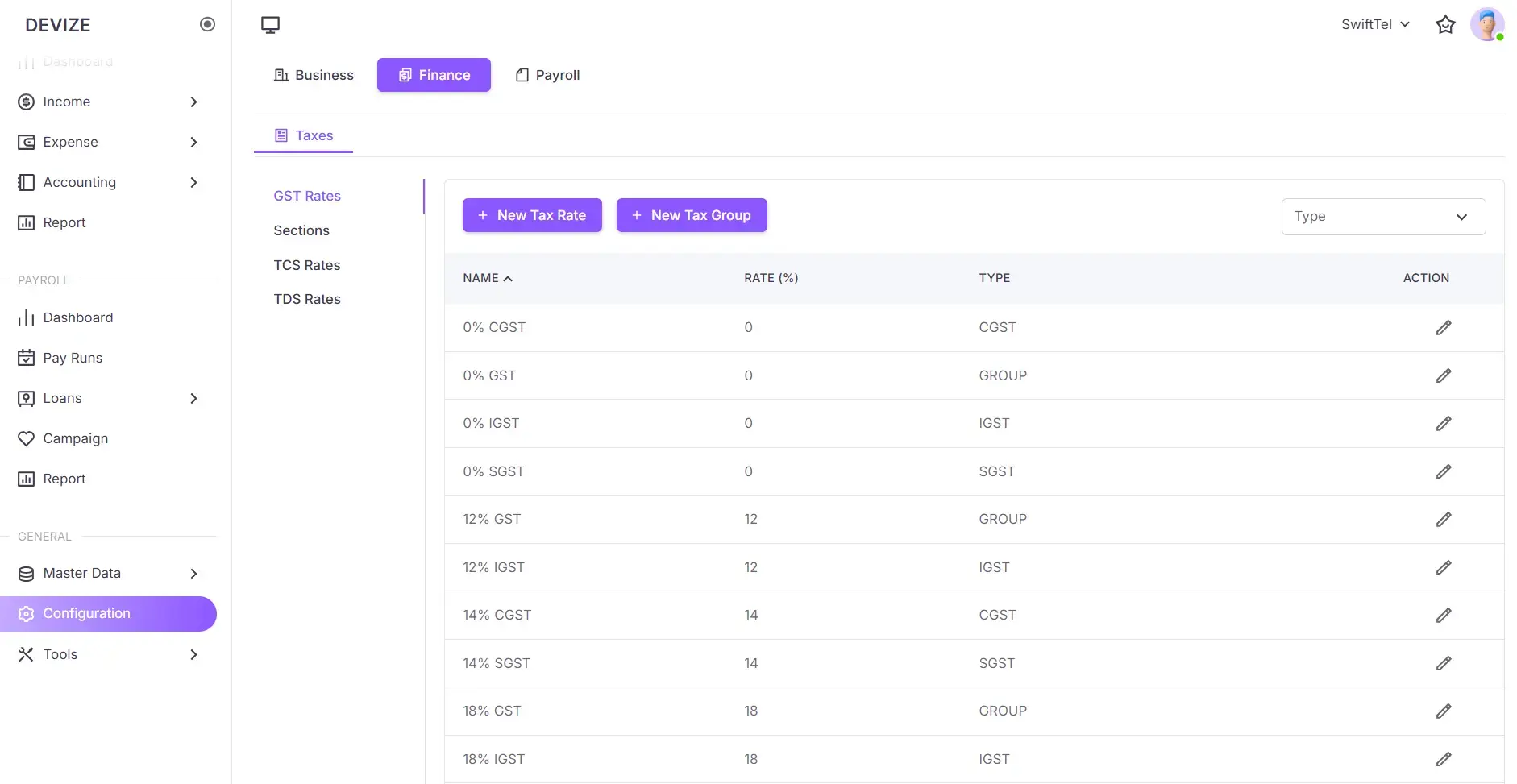
Task: Open the Type filter dropdown
Action: click(x=1383, y=216)
